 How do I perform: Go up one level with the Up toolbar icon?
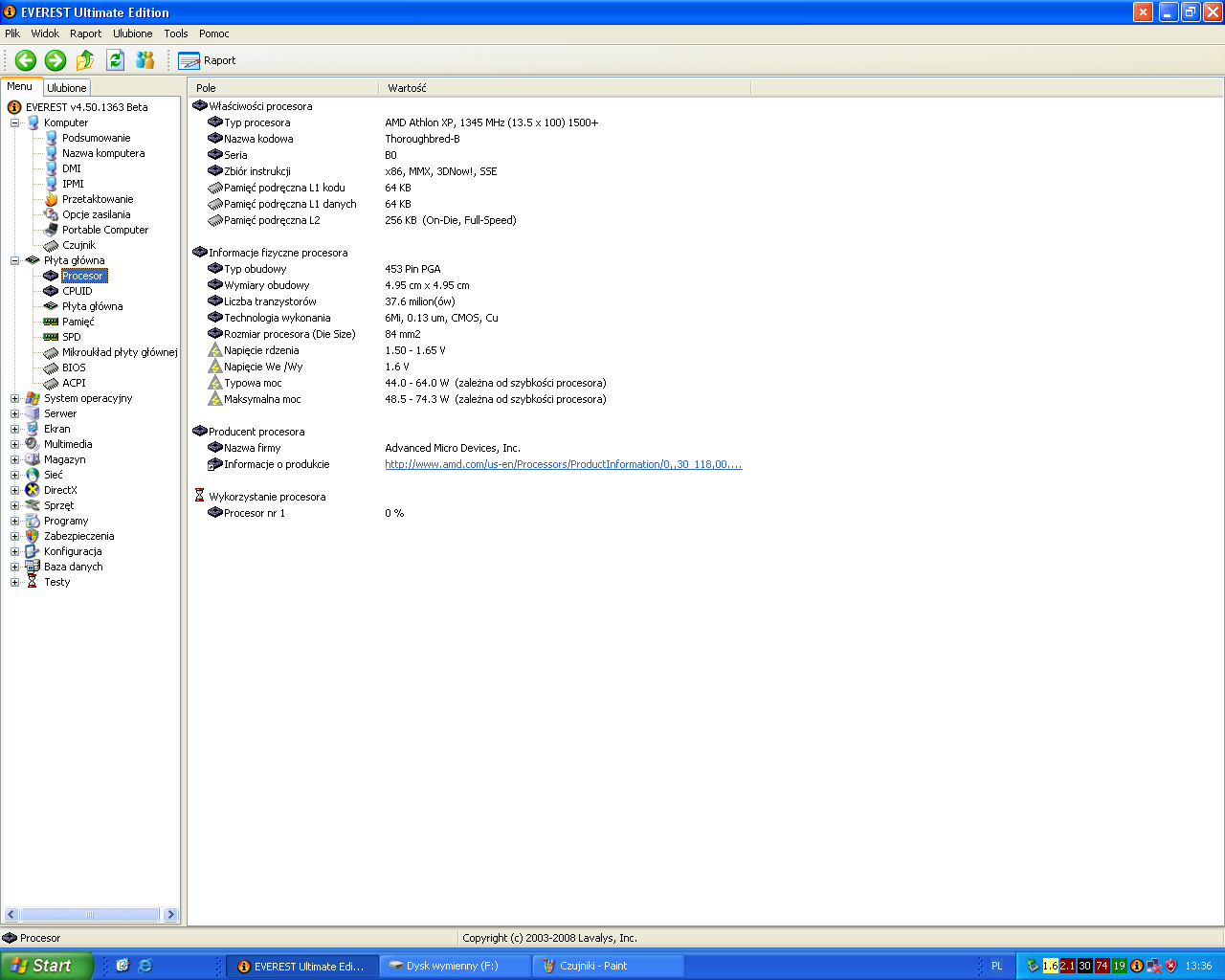(85, 60)
